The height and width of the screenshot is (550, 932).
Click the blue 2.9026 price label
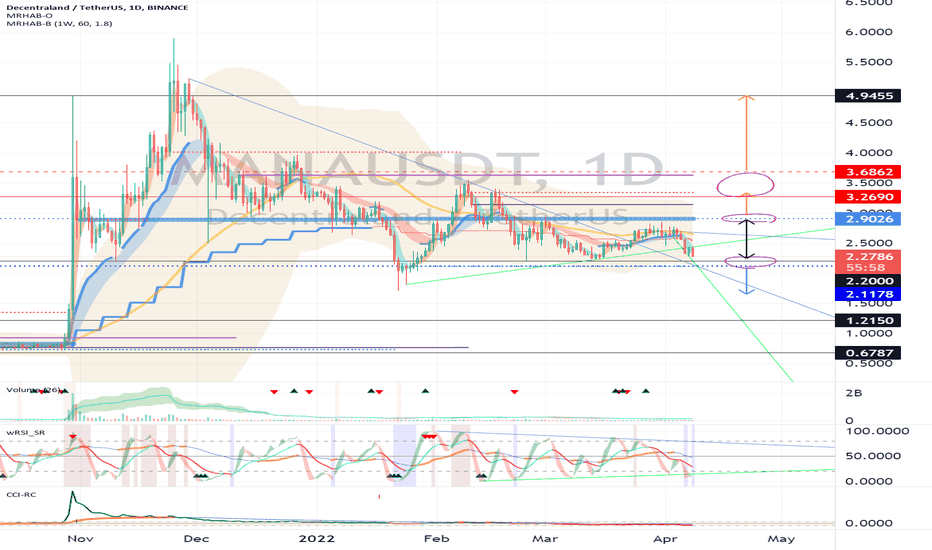[x=868, y=219]
